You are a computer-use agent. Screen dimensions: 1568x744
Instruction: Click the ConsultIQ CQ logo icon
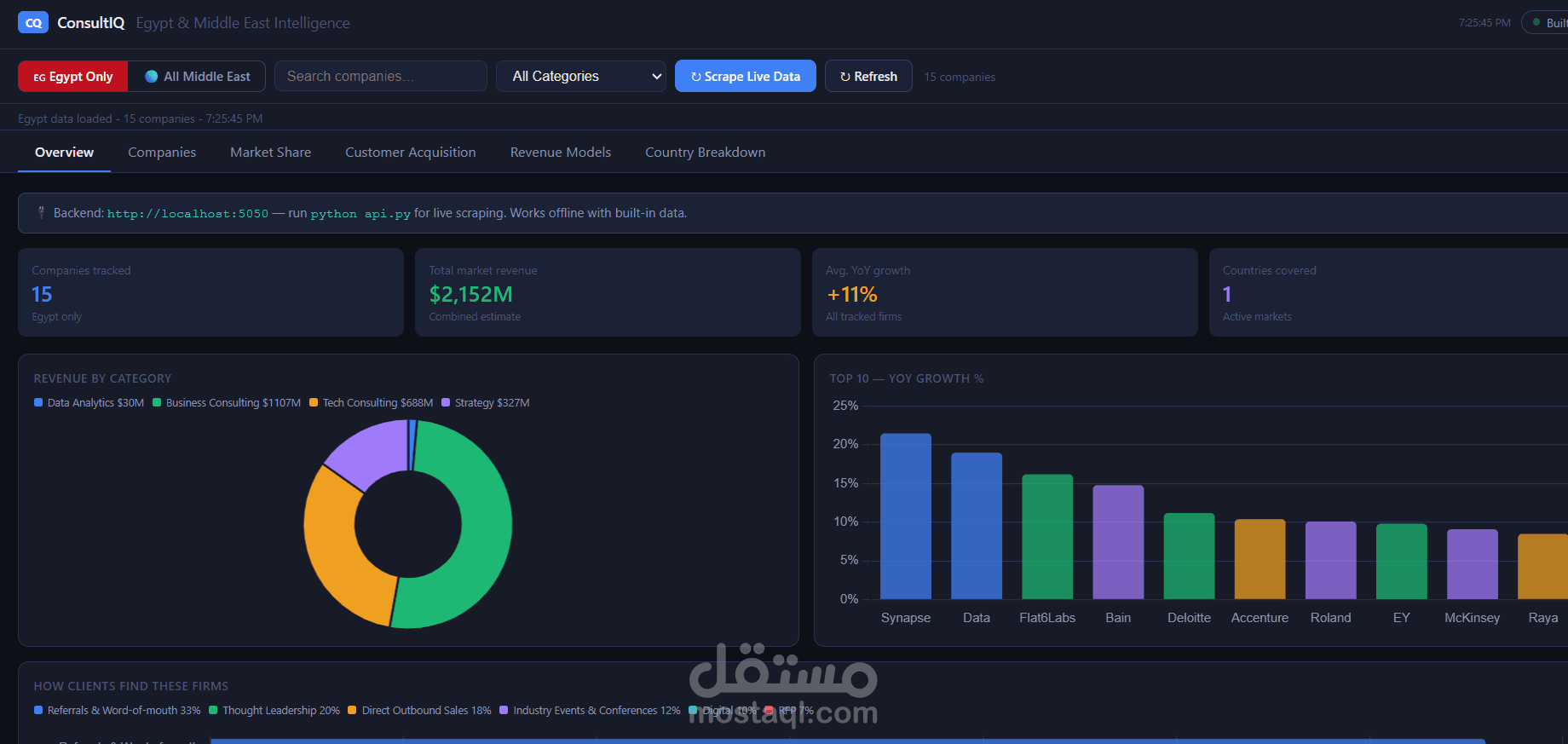click(x=33, y=23)
